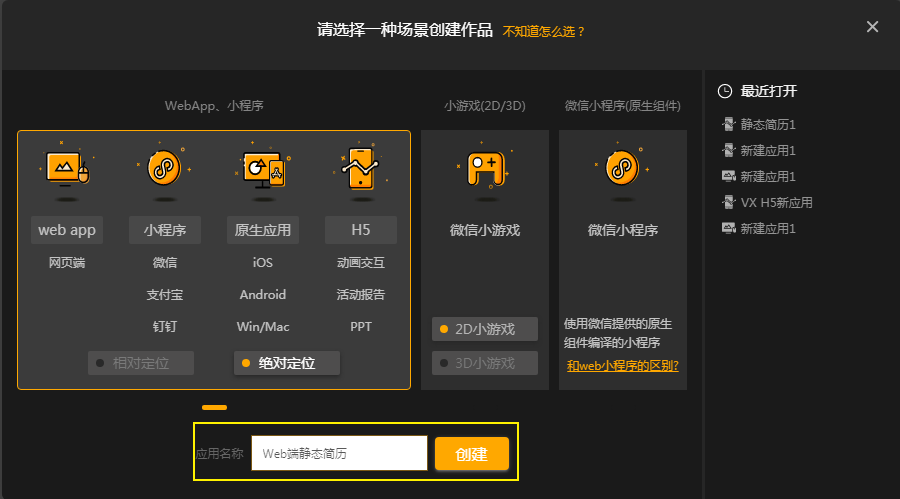Click Android under 原生应用
This screenshot has width=900, height=499.
tap(263, 295)
